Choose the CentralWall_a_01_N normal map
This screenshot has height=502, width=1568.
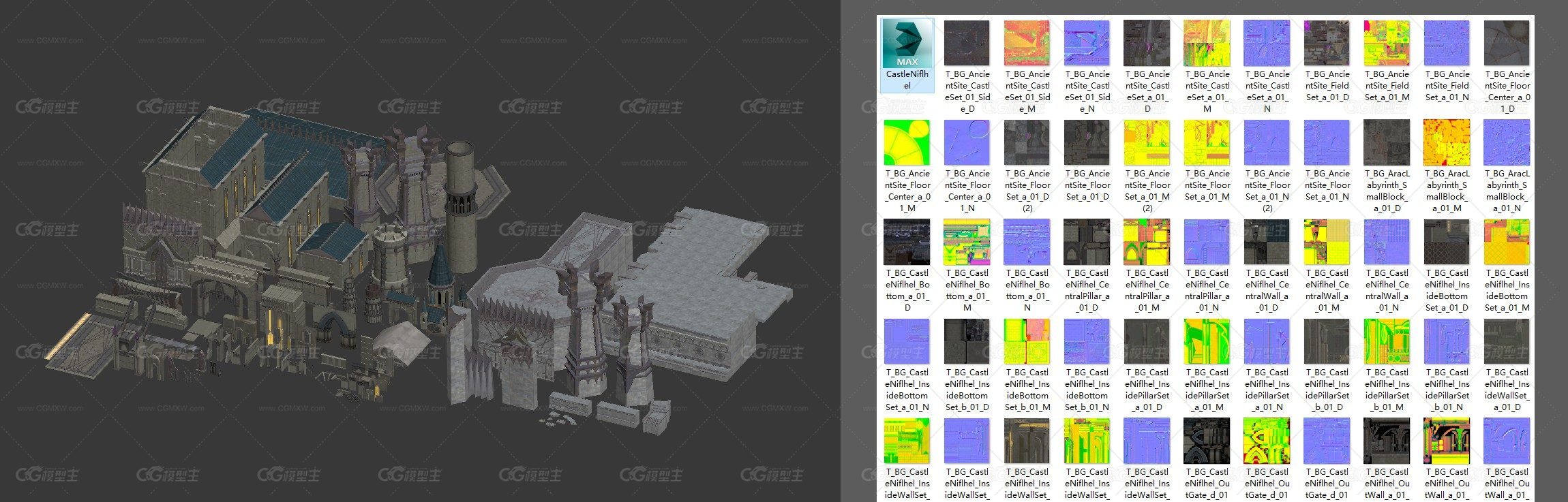(1387, 242)
